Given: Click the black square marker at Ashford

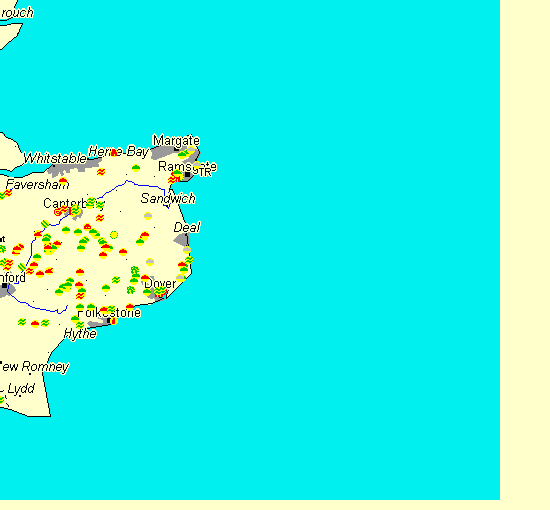Looking at the screenshot, I should (x=4, y=286).
